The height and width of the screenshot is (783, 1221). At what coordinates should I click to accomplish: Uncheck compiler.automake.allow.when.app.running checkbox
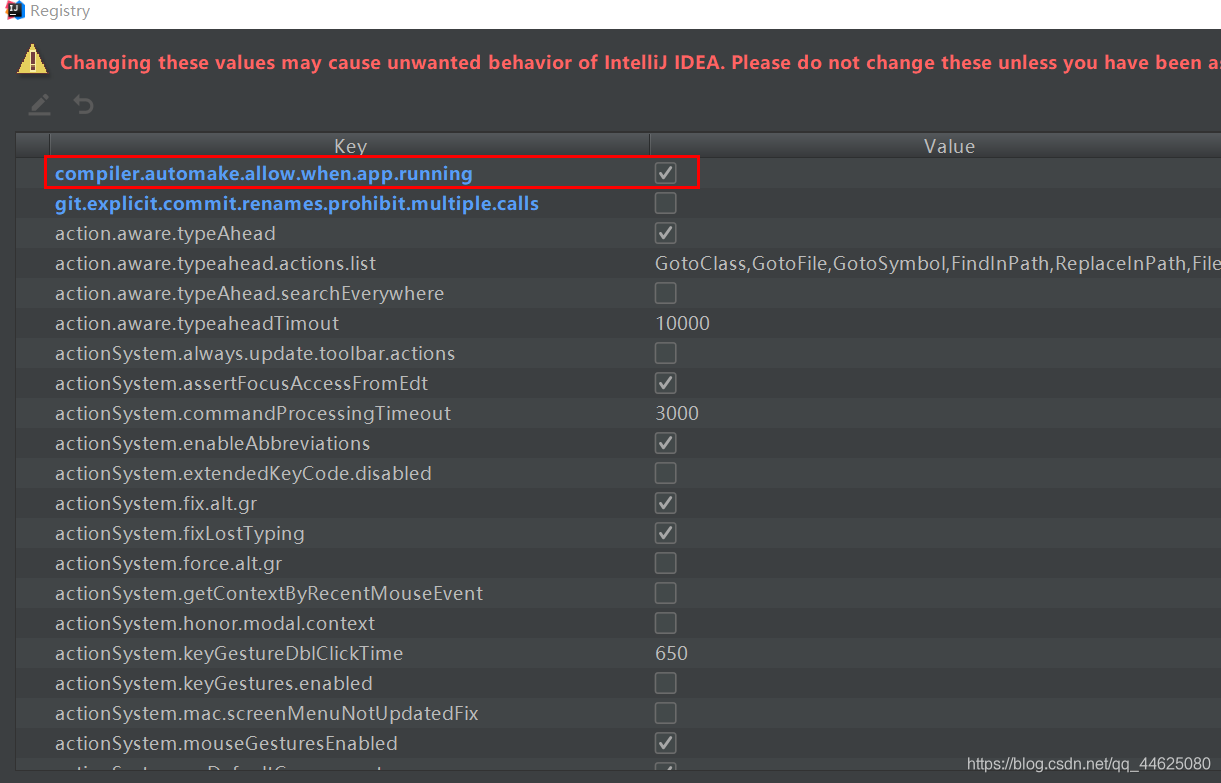[665, 173]
